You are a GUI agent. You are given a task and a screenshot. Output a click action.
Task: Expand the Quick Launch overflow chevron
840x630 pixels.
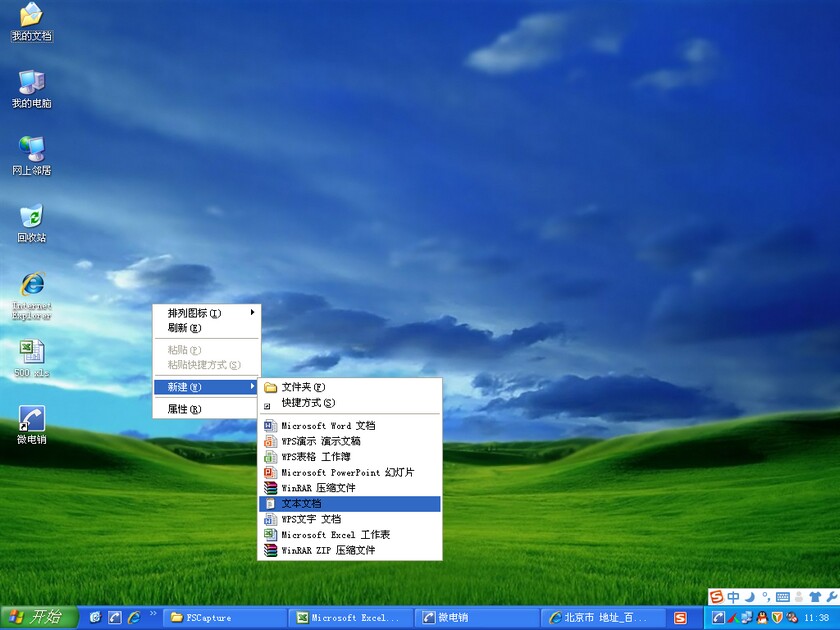[x=153, y=613]
